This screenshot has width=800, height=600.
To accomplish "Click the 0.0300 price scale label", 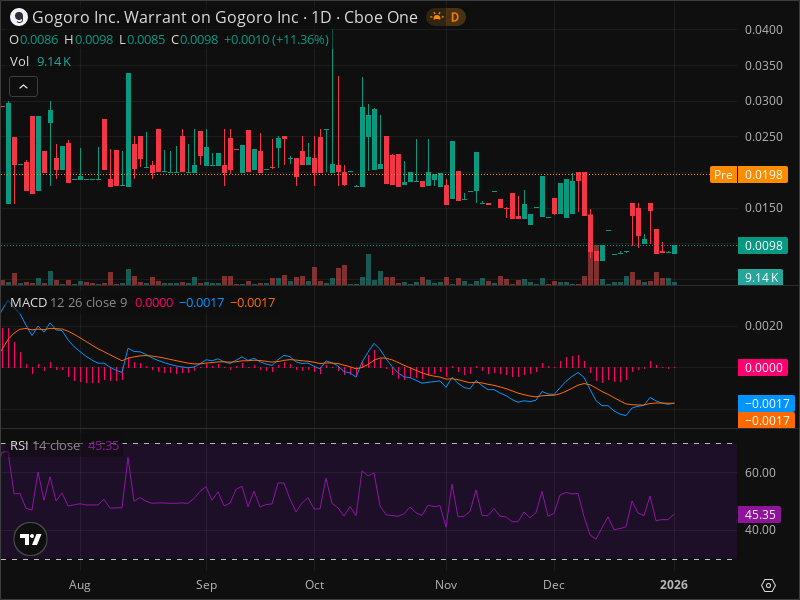I will pos(764,101).
